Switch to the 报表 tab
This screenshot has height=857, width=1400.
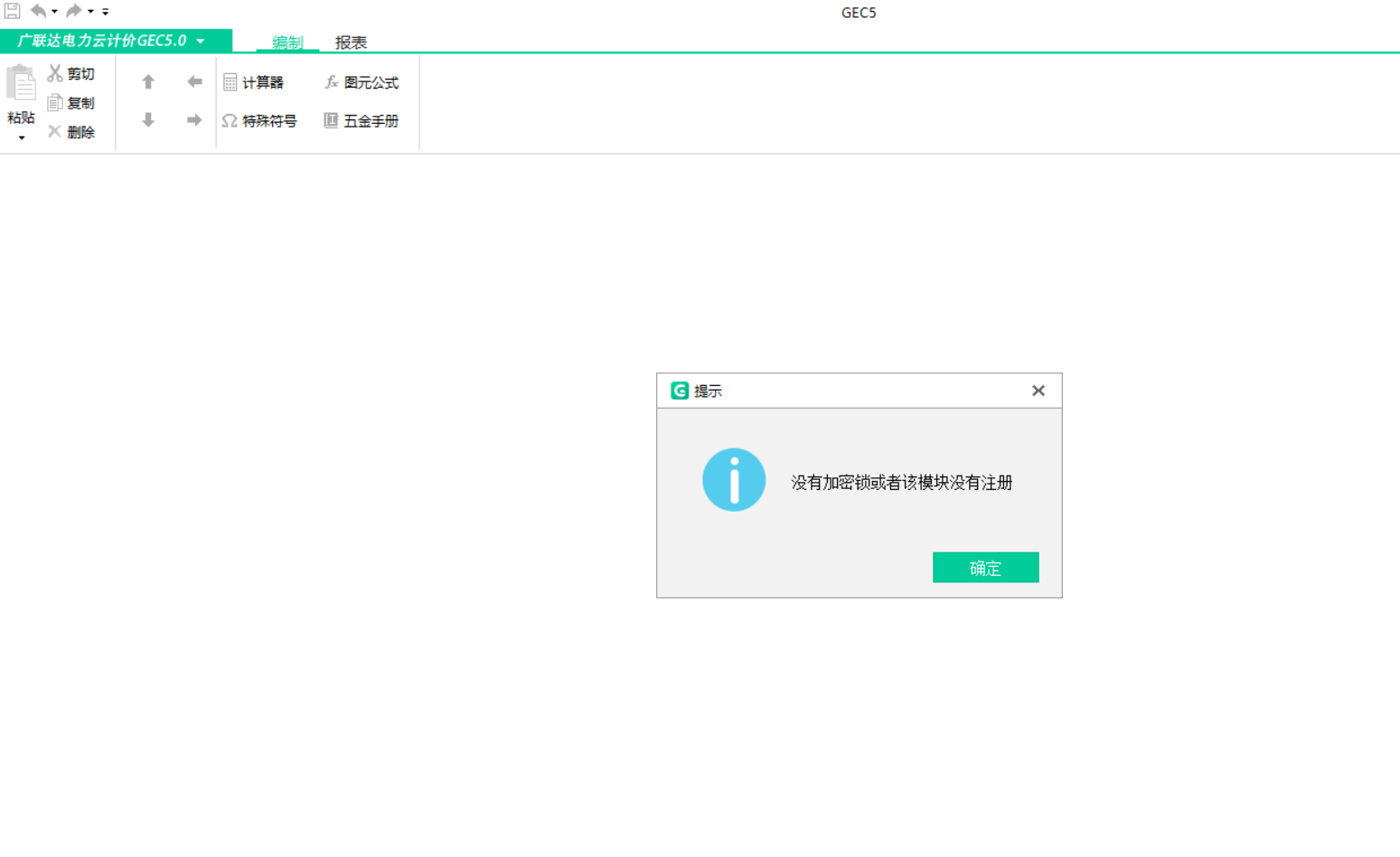tap(351, 42)
